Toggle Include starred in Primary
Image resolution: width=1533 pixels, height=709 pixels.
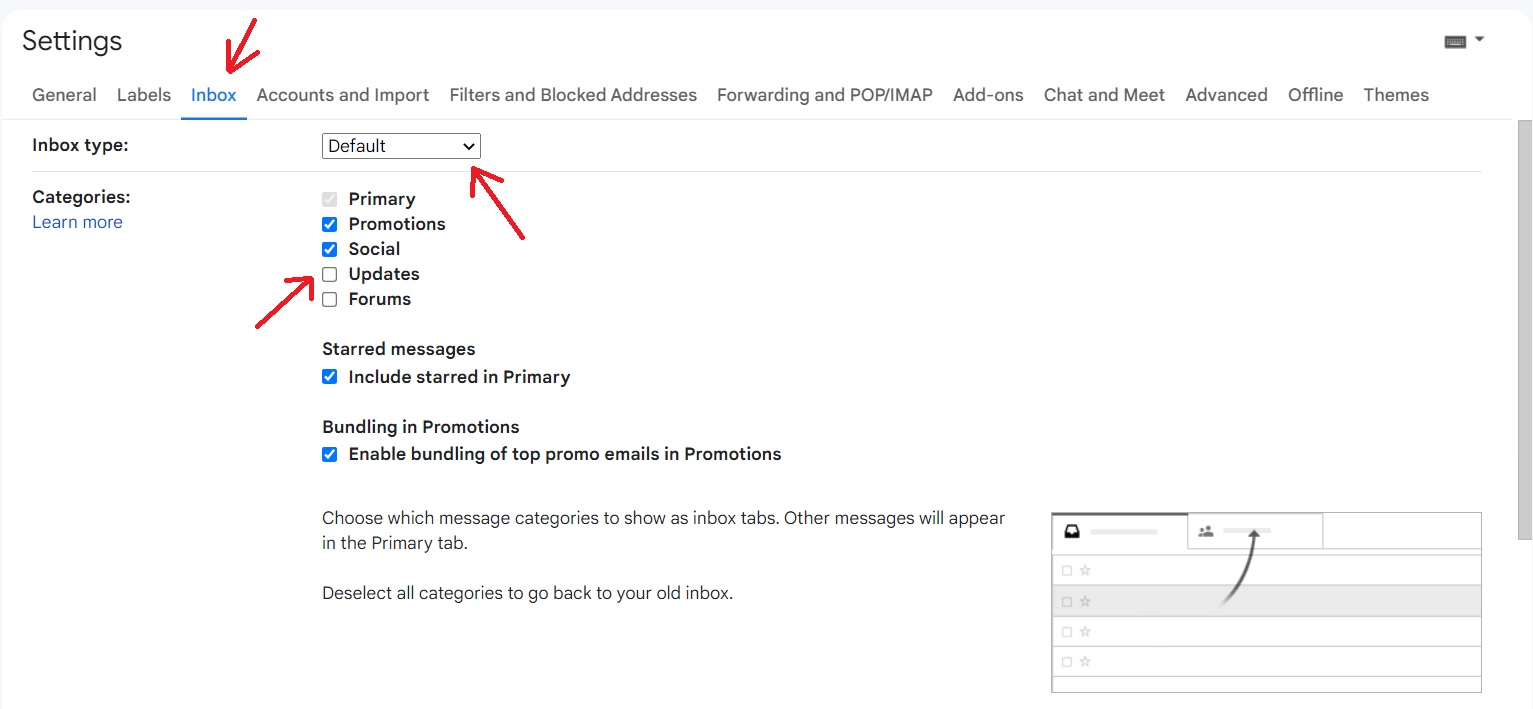pos(330,377)
